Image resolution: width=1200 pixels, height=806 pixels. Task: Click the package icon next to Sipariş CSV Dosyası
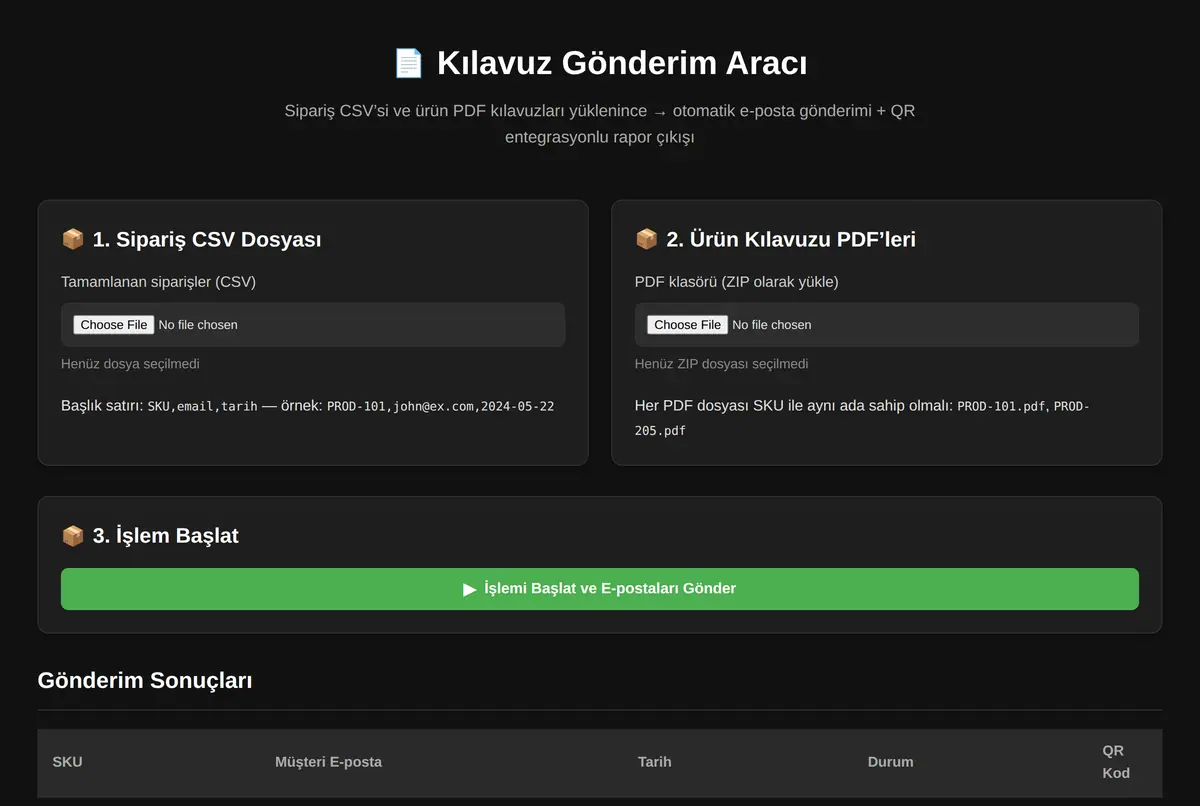click(x=73, y=239)
